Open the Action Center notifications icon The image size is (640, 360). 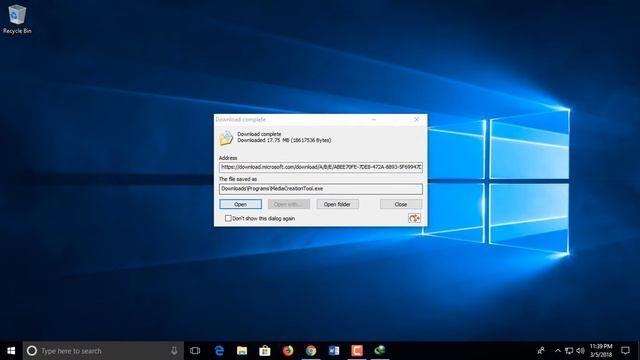click(625, 351)
